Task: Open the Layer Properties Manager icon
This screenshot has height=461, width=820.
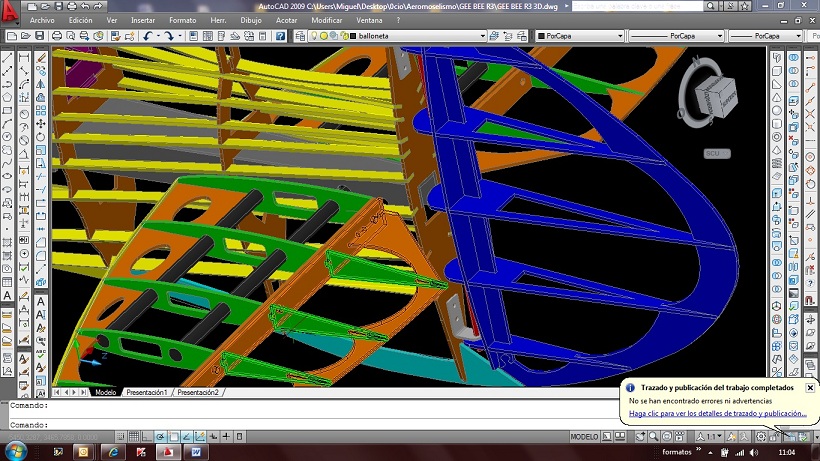Action: (300, 36)
